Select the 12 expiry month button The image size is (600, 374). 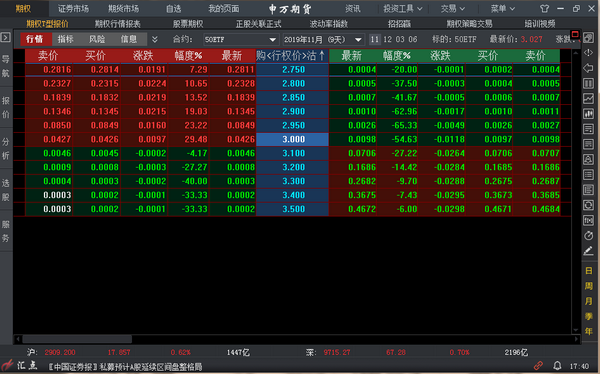click(x=387, y=39)
